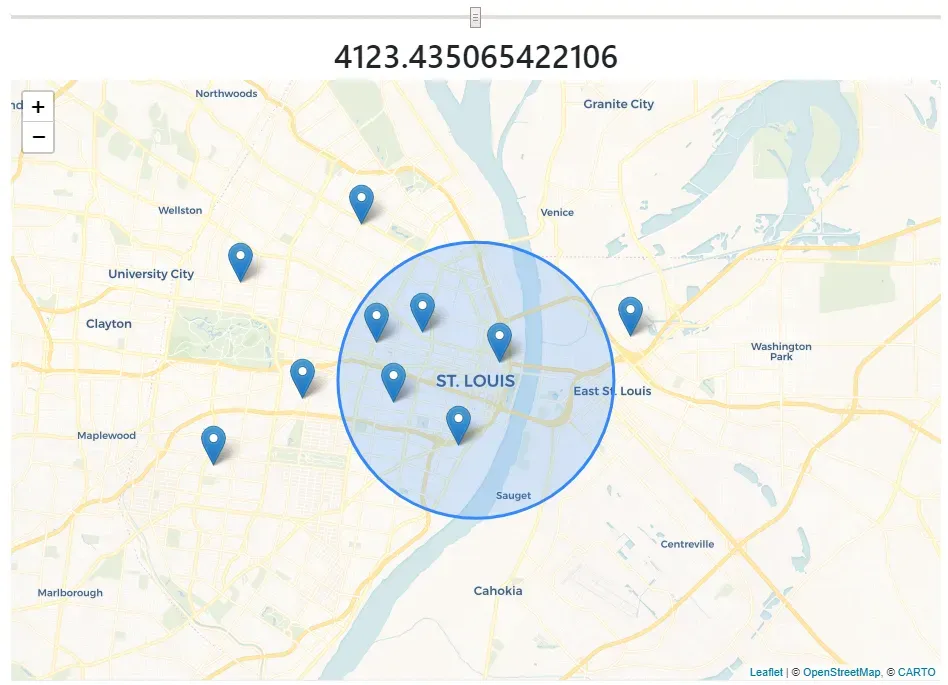Screen dimensions: 948x685
Task: Zoom out using the minus button
Action: pos(38,137)
